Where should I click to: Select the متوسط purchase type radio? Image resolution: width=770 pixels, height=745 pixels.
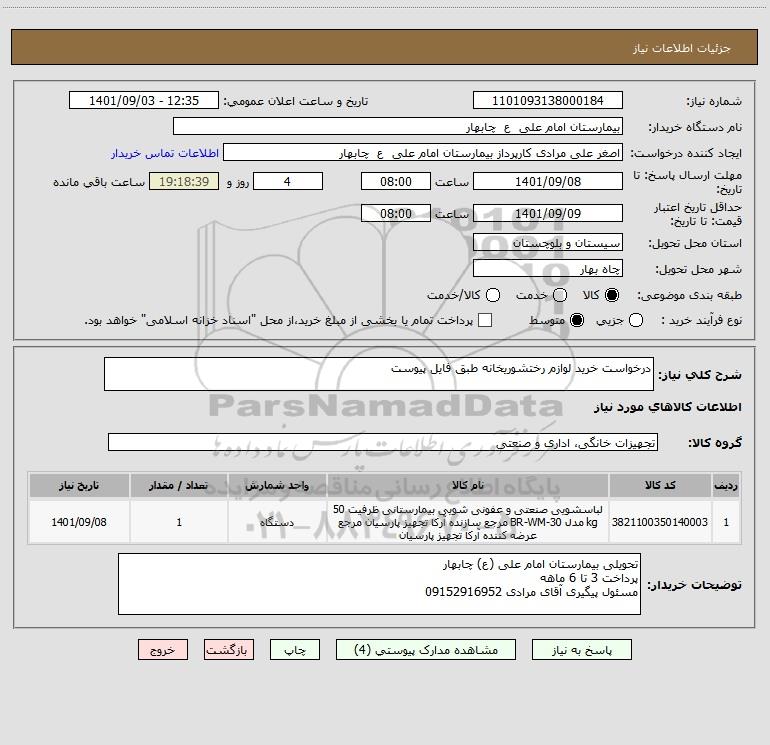(x=577, y=320)
